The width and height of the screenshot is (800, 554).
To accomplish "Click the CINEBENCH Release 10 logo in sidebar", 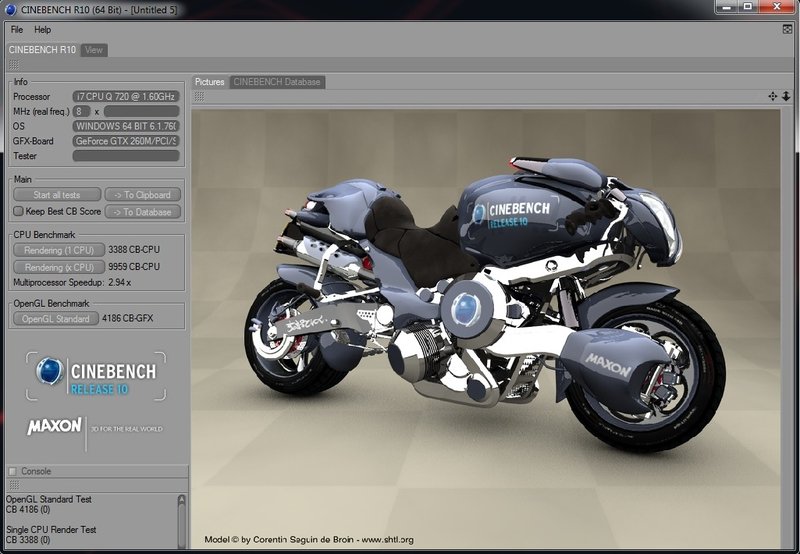I will 96,376.
